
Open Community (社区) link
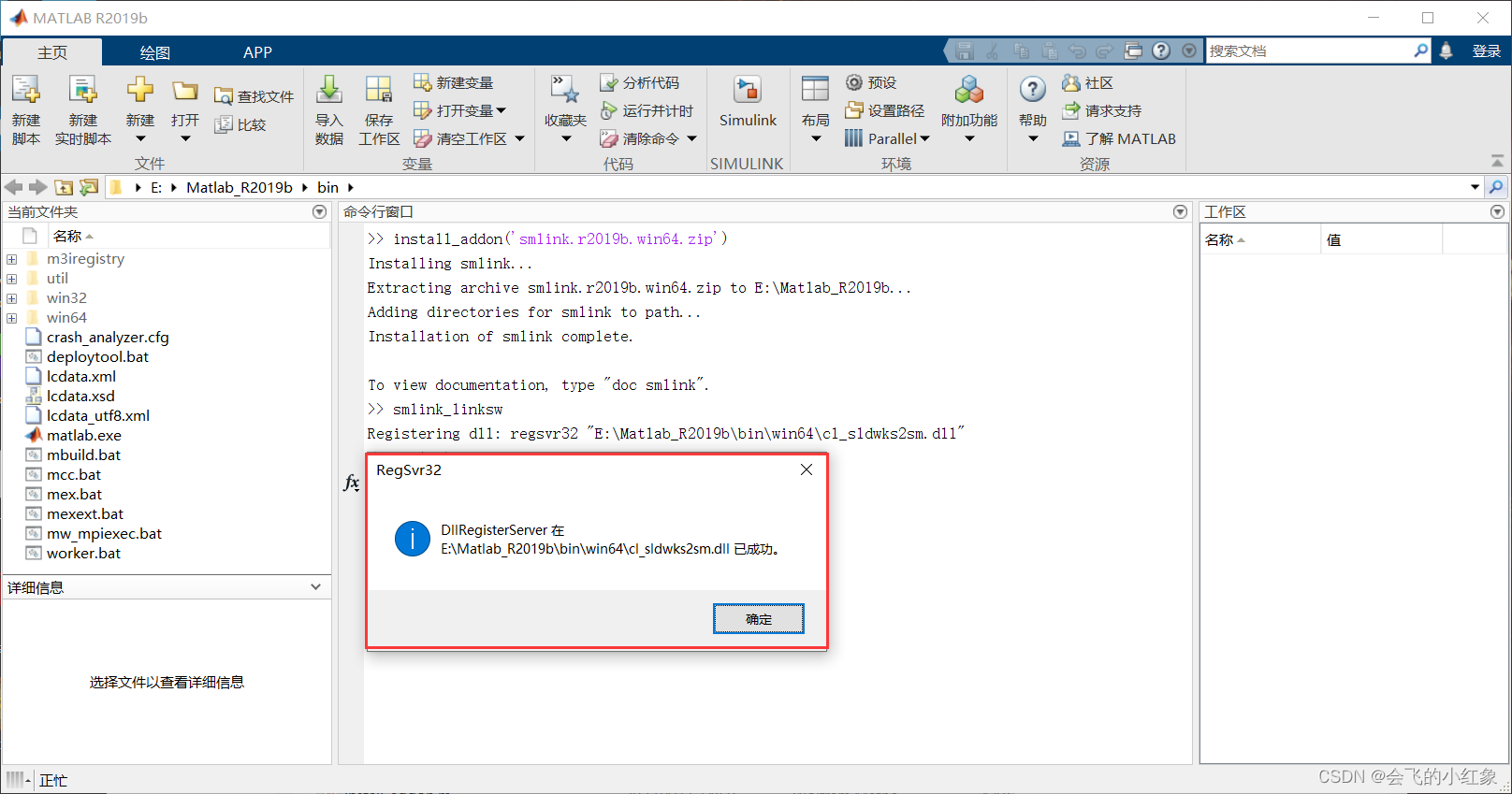tap(1087, 82)
